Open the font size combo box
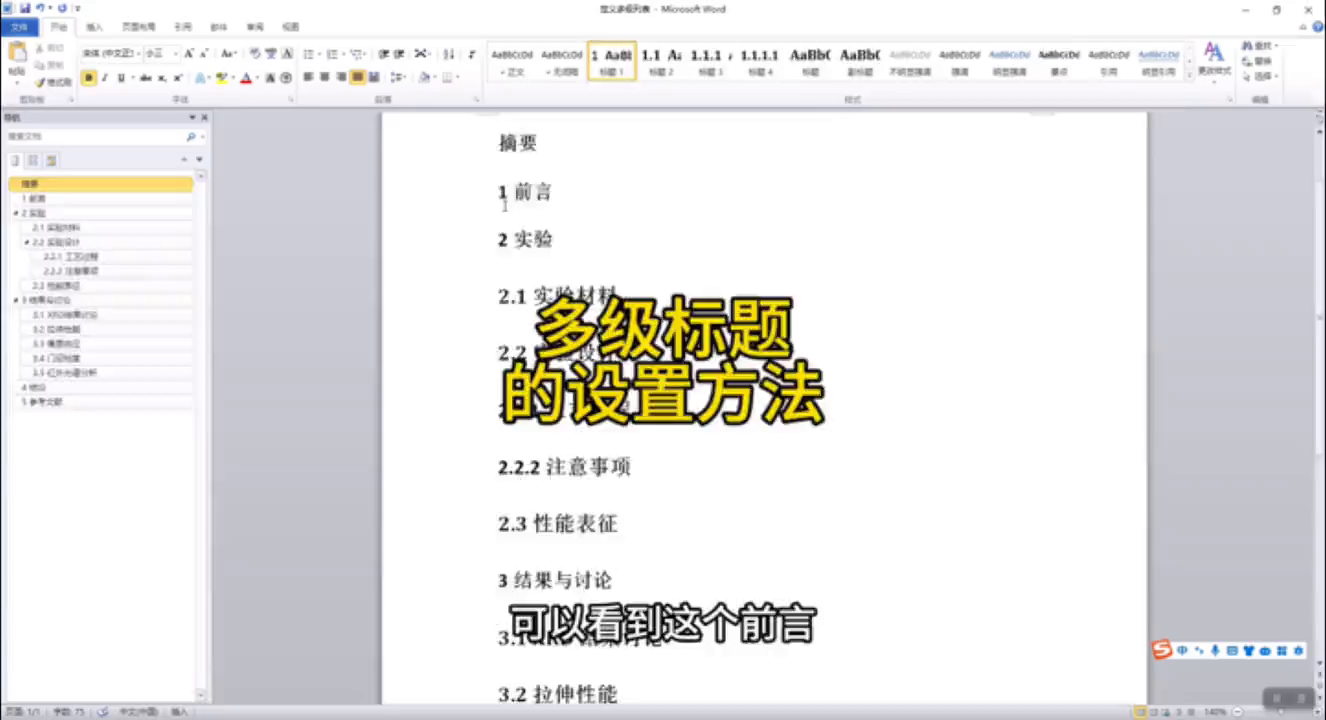Viewport: 1326px width, 720px height. pyautogui.click(x=162, y=54)
